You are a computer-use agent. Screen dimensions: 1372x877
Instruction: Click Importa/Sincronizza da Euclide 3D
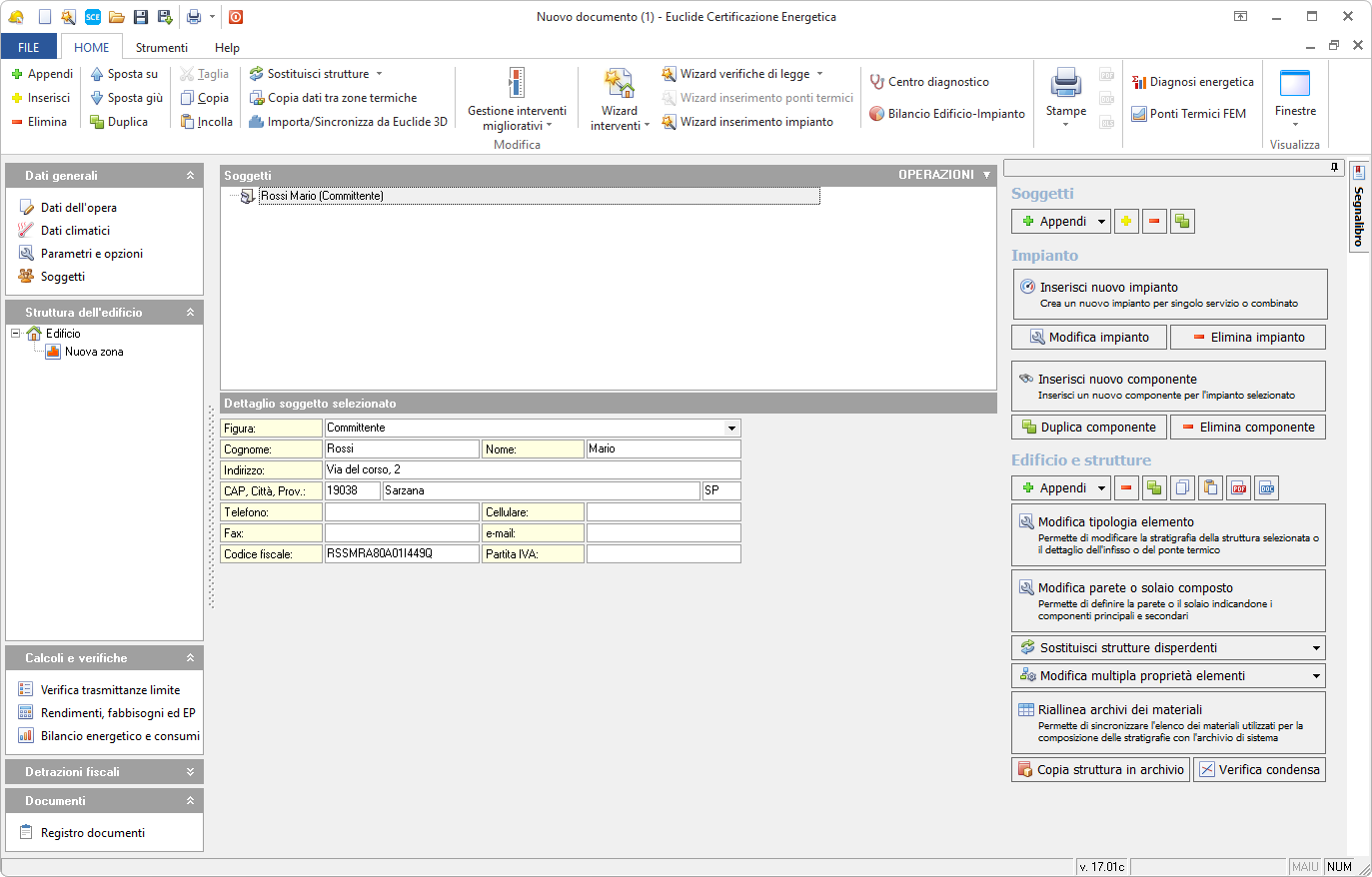point(348,122)
